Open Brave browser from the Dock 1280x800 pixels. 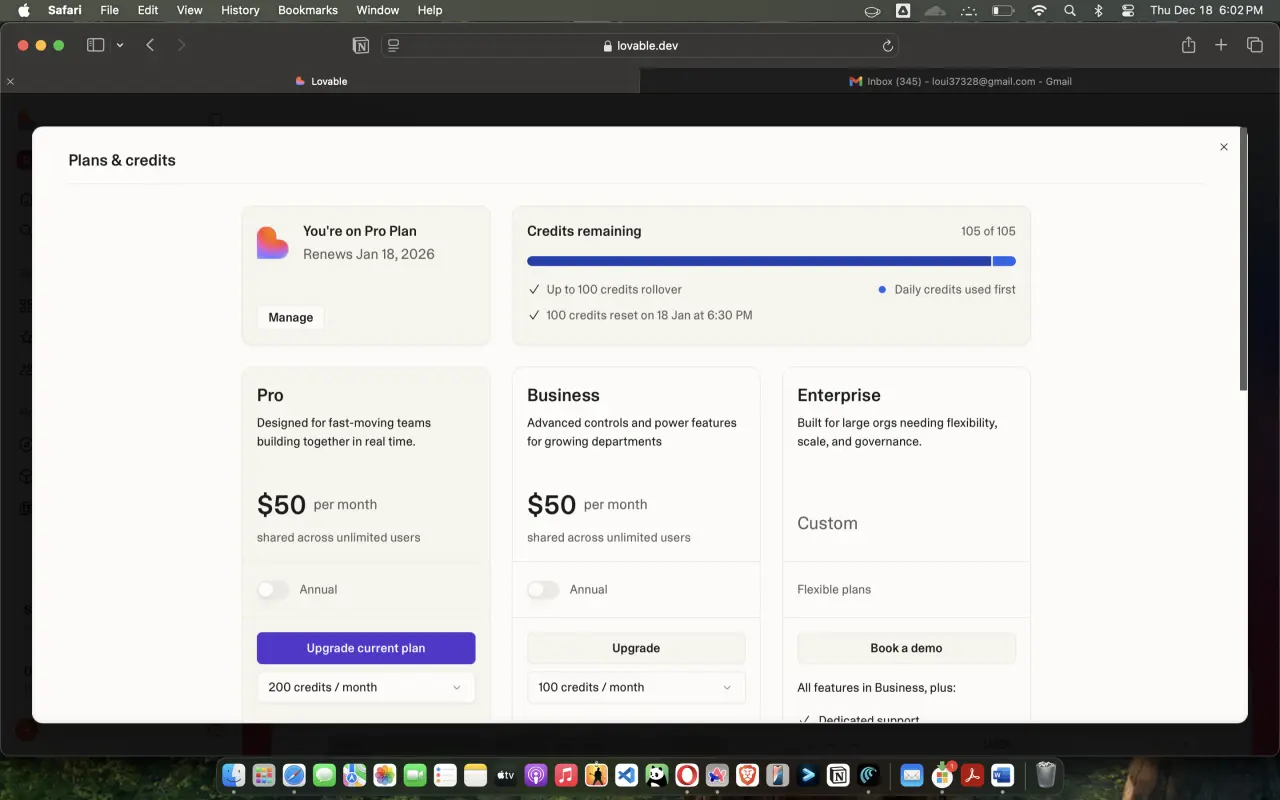click(747, 775)
